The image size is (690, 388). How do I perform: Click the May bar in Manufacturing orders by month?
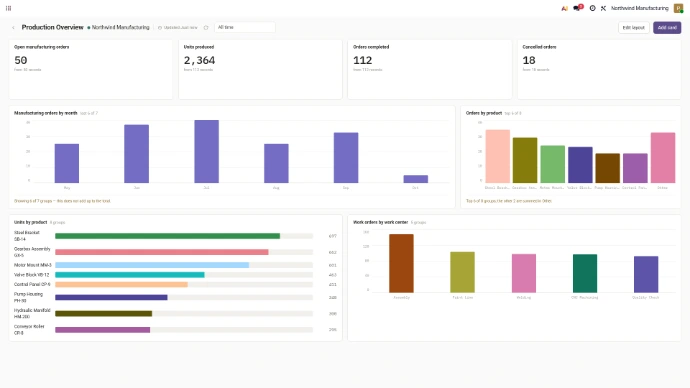67,163
